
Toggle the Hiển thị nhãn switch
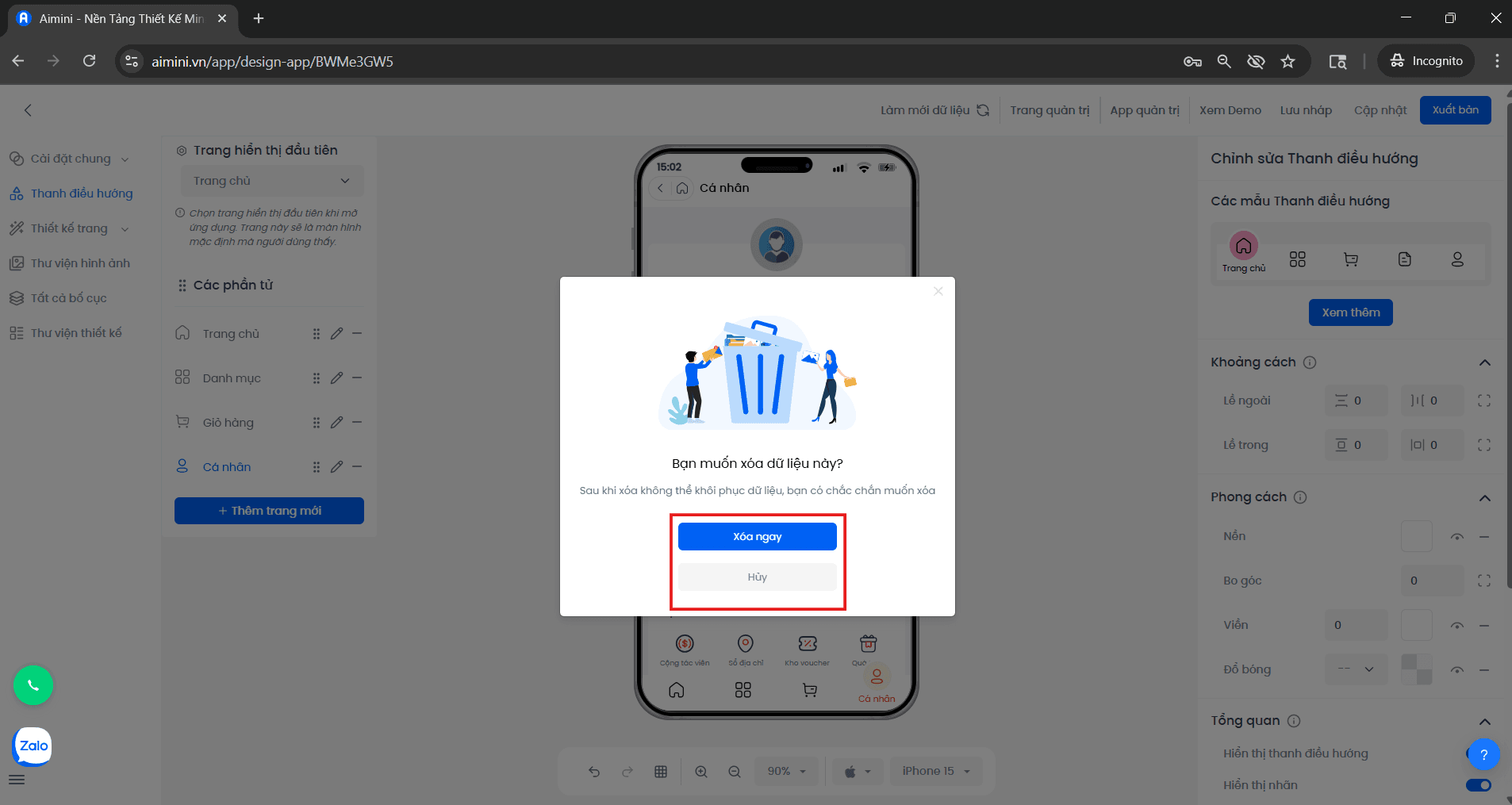1478,785
